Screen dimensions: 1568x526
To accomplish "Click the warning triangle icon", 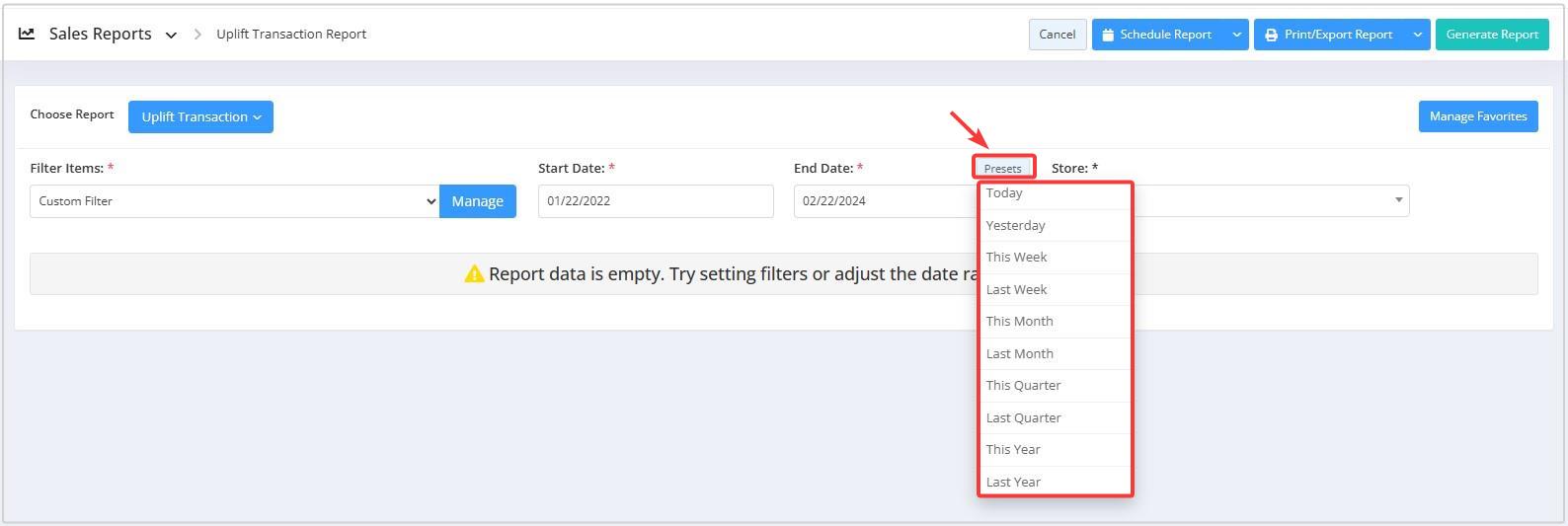I will coord(474,273).
